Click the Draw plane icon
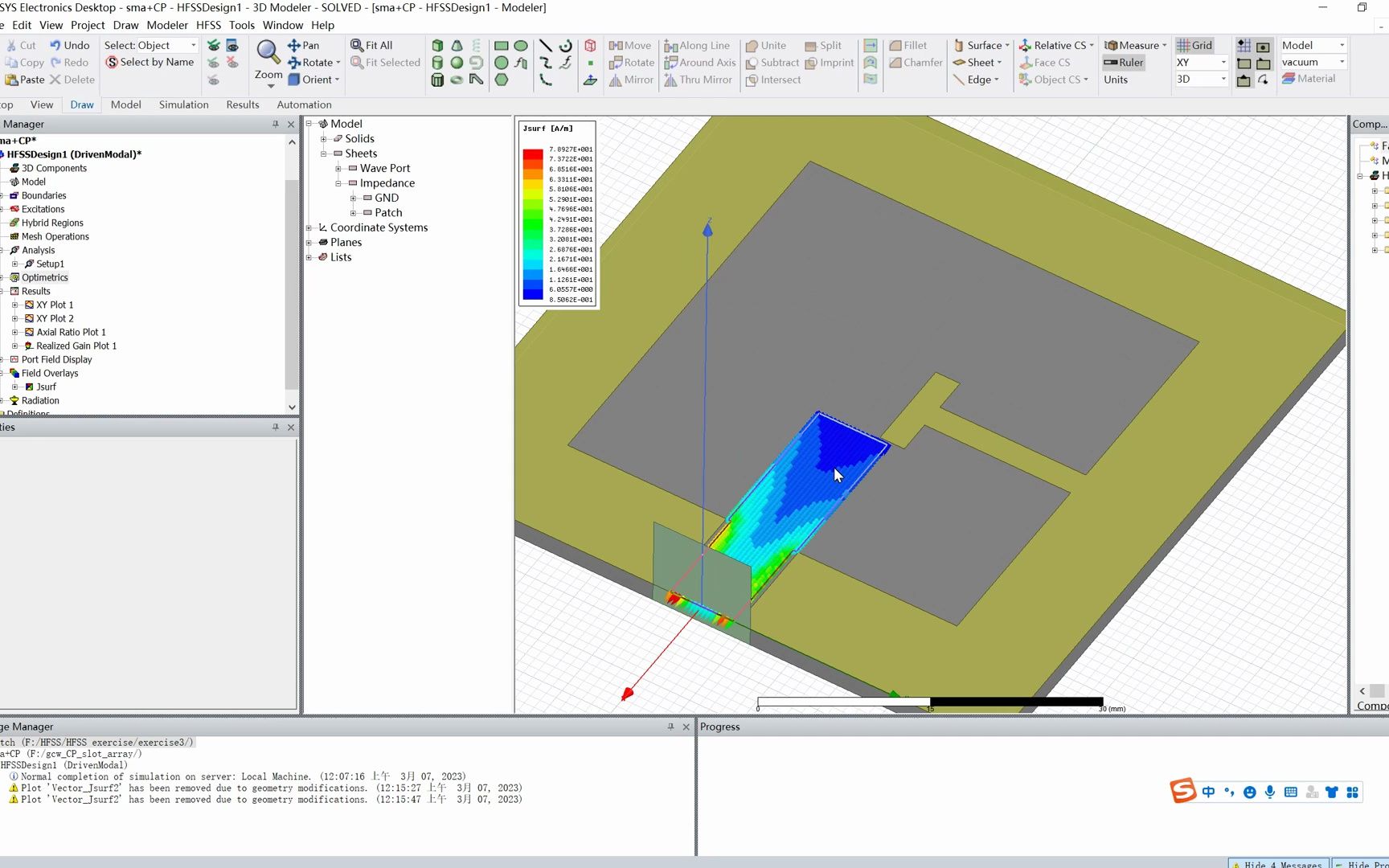Screen dimensions: 1389x868 (x=590, y=80)
